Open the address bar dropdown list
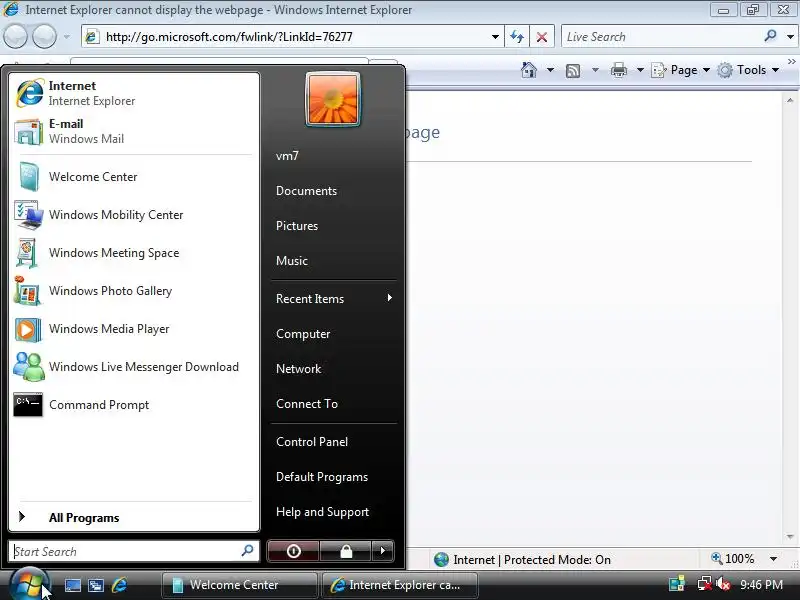The image size is (800, 600). click(495, 37)
